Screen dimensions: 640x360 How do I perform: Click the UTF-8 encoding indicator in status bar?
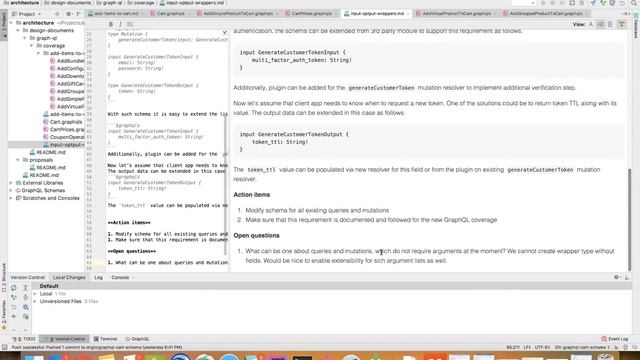point(542,347)
